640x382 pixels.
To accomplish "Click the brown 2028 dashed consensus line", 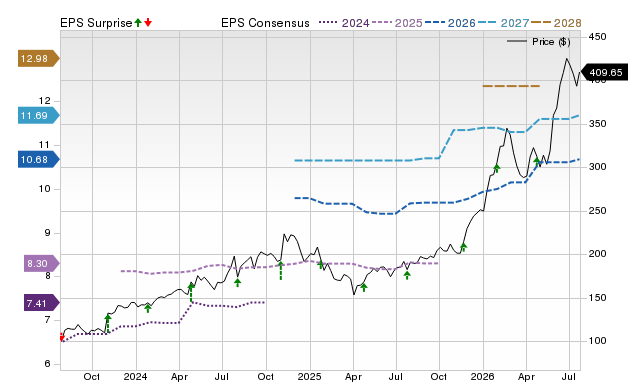I will [x=511, y=86].
